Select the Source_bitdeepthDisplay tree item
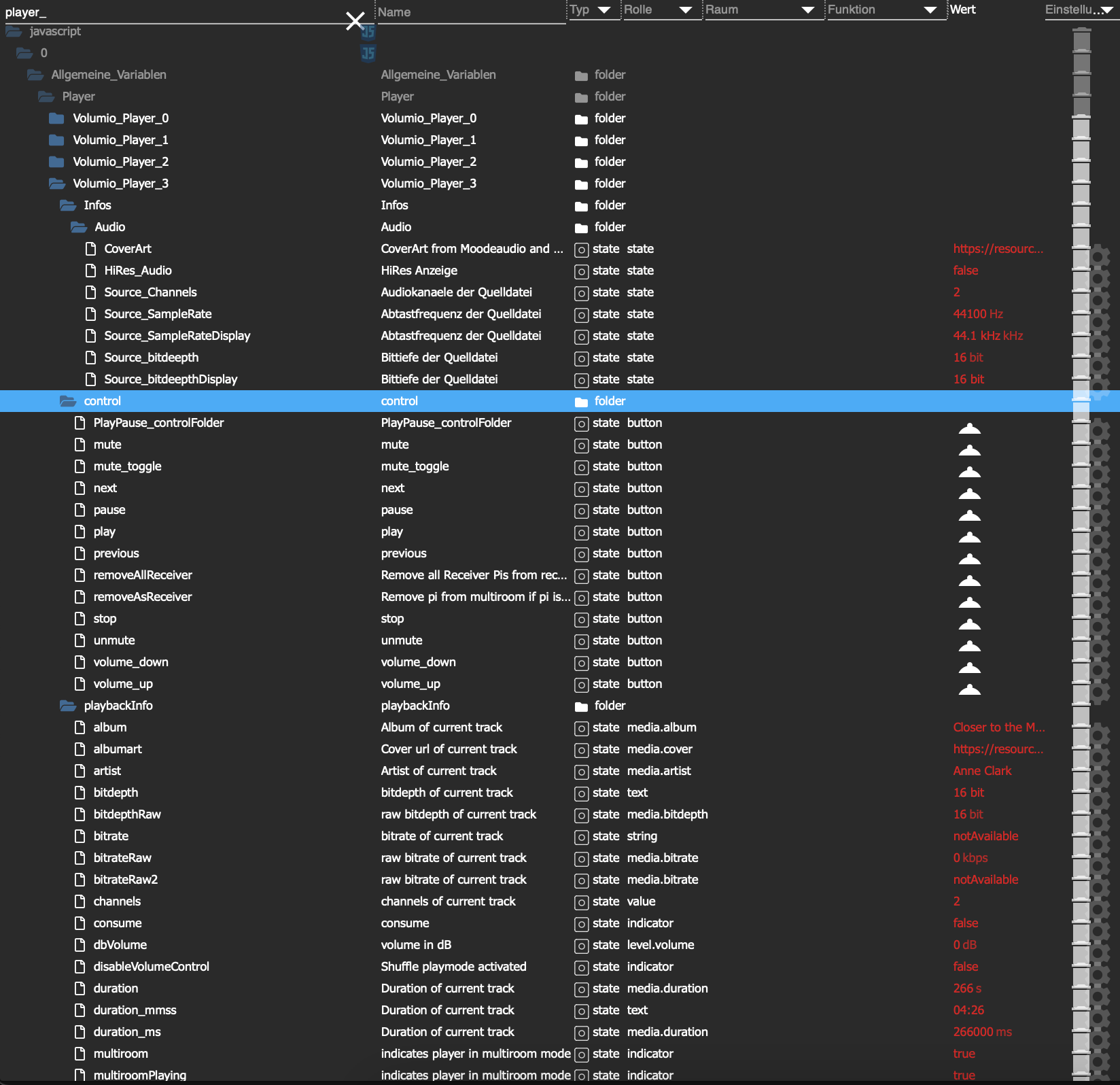This screenshot has width=1120, height=1085. pos(171,379)
